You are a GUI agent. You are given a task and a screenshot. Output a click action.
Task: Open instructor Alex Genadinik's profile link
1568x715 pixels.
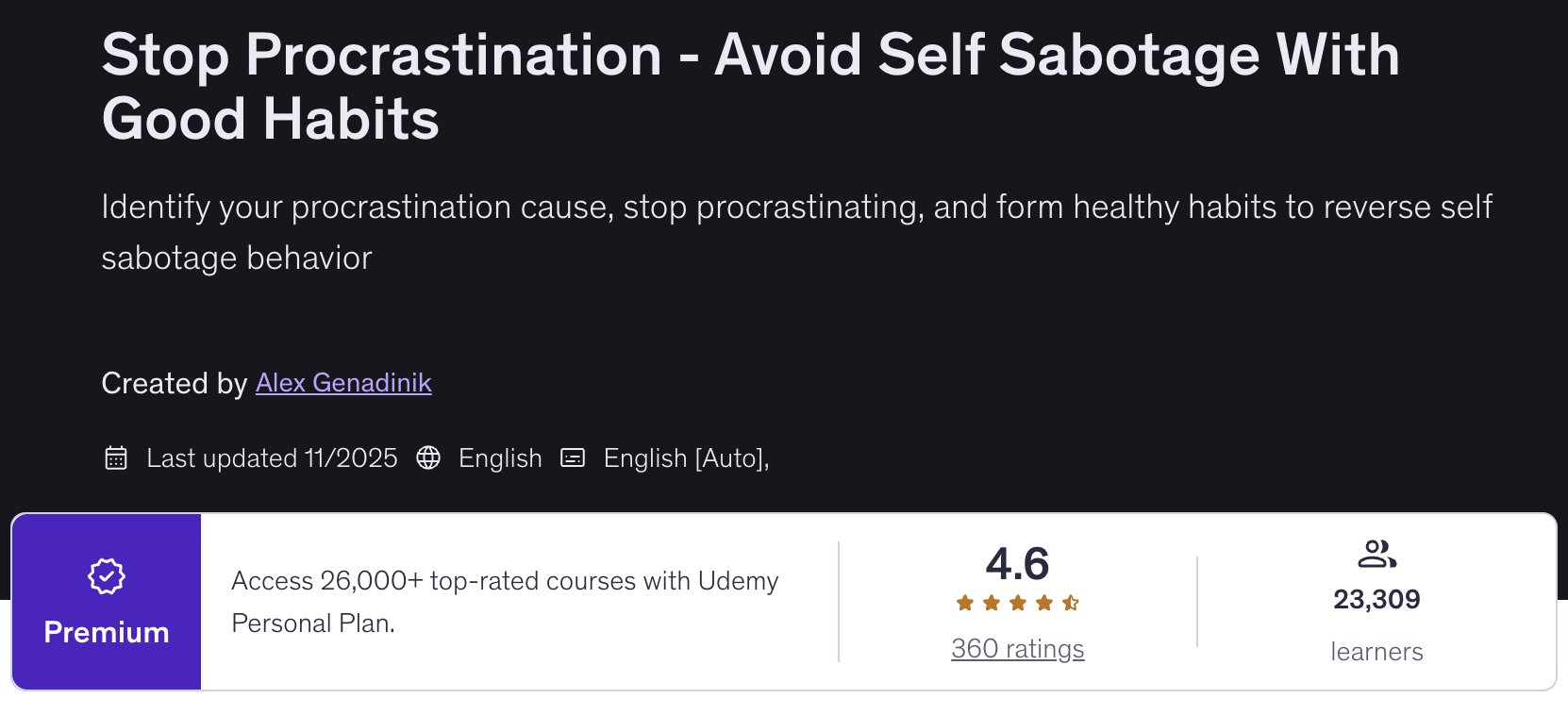point(343,383)
